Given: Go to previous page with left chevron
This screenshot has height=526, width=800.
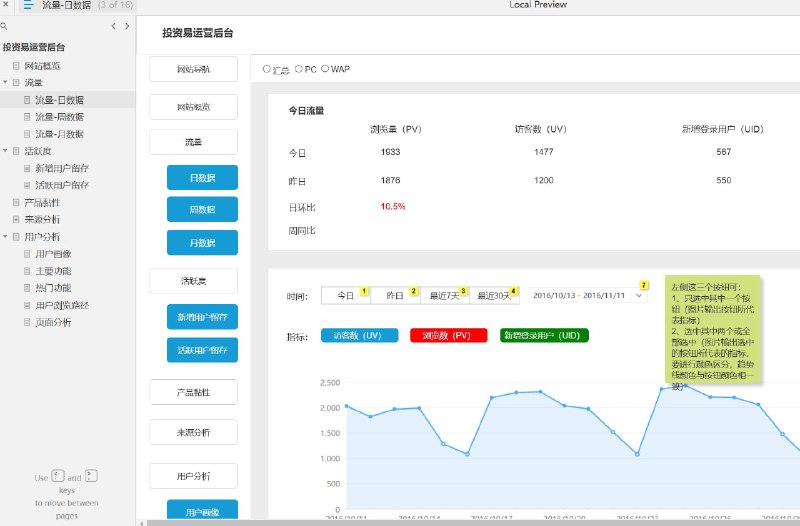Looking at the screenshot, I should [113, 26].
